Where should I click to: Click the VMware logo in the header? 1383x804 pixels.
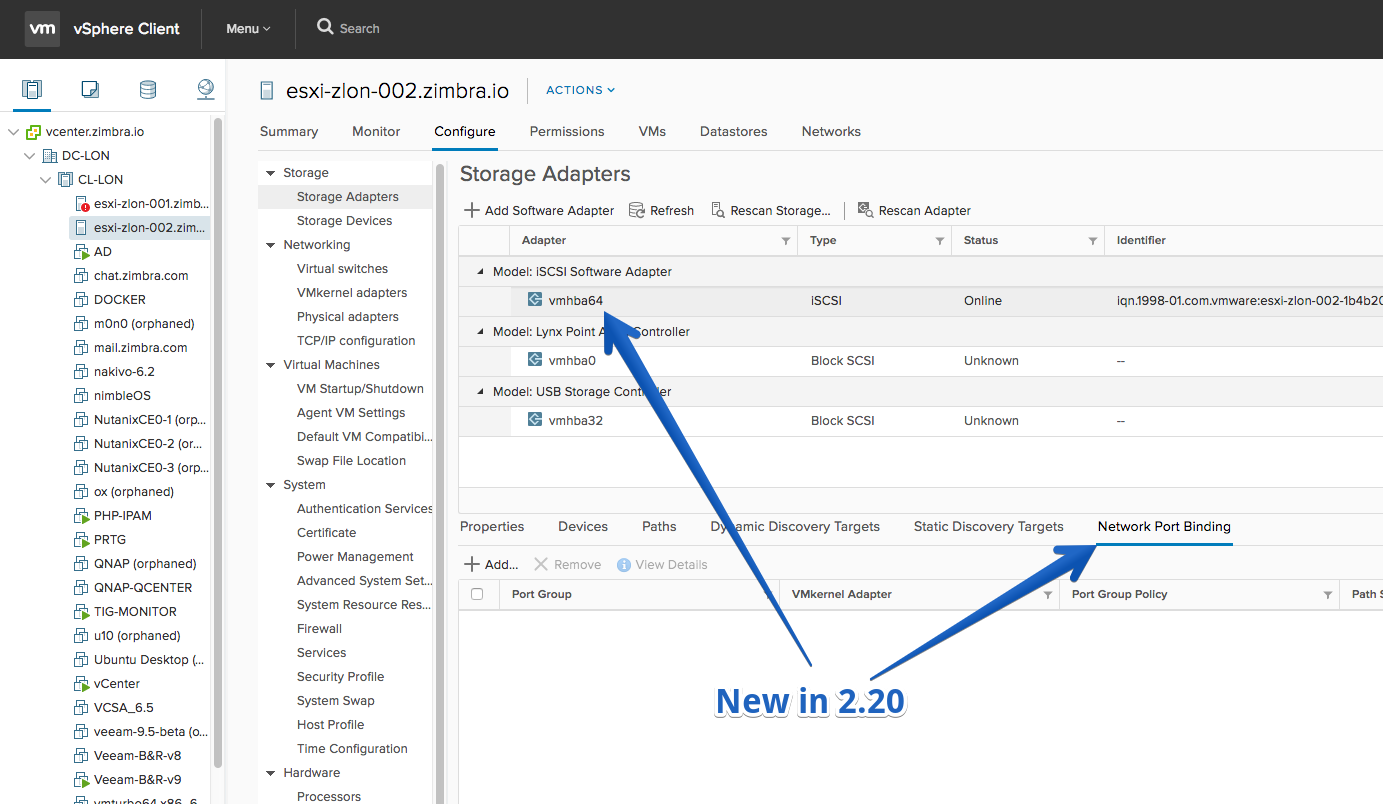[x=42, y=29]
